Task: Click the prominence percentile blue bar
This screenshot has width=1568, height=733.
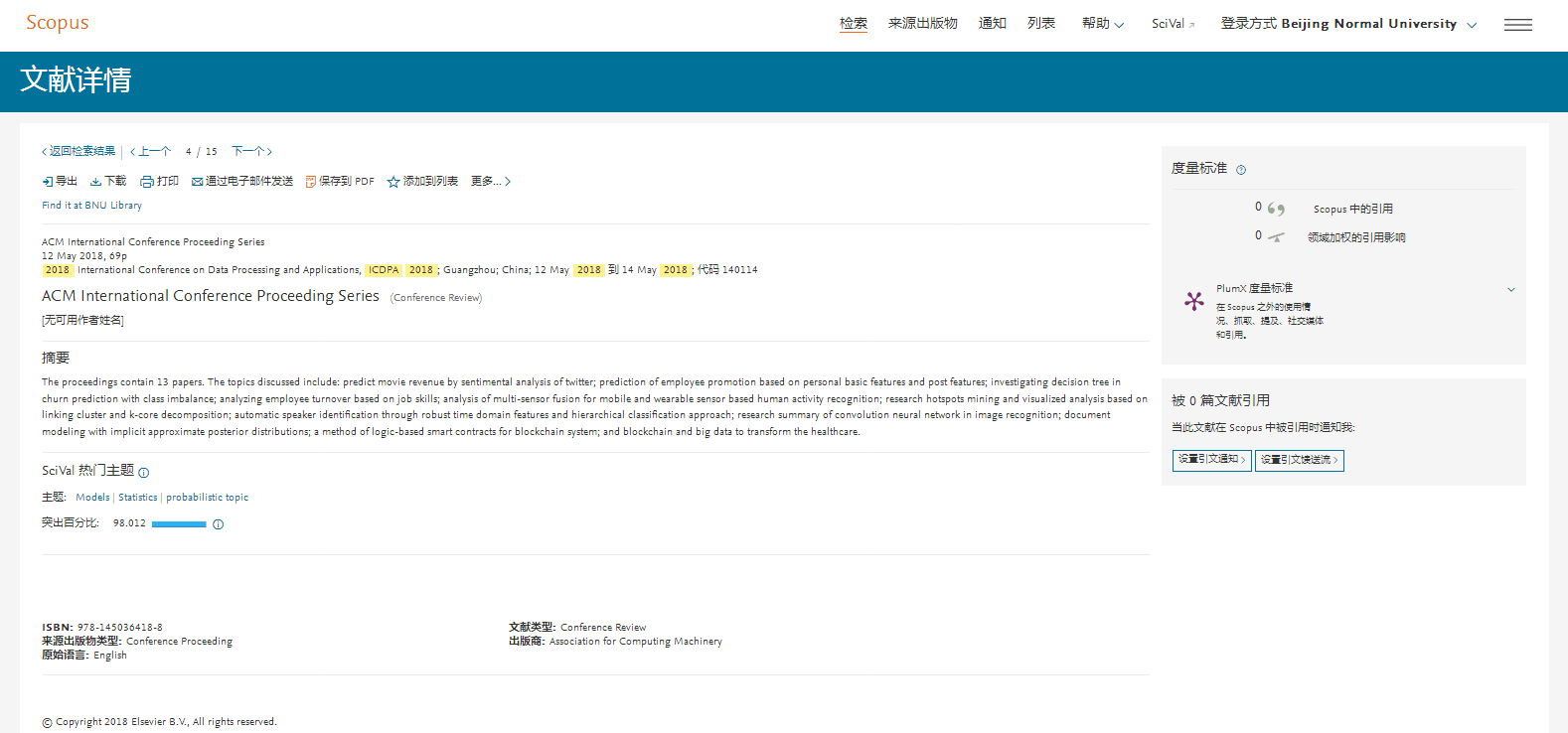Action: point(179,524)
